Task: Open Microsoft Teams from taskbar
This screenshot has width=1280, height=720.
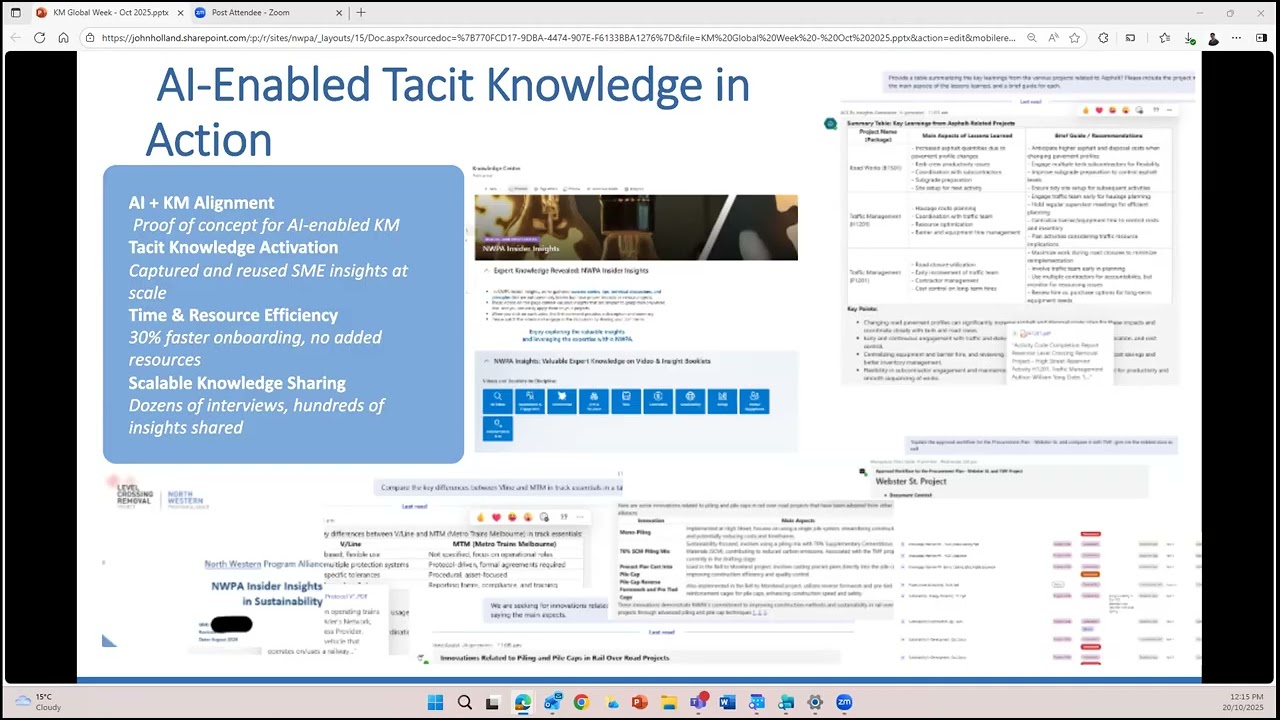Action: click(698, 702)
